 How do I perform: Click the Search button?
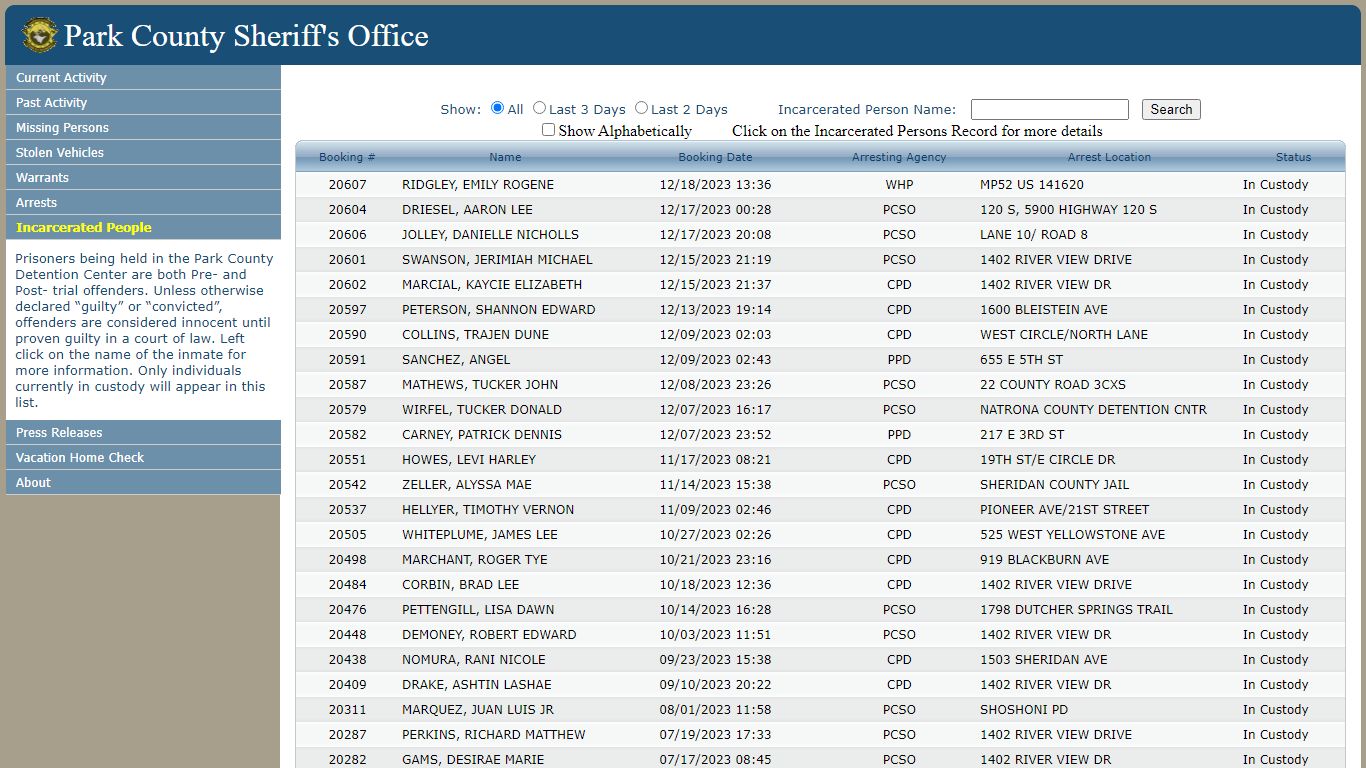click(1171, 110)
